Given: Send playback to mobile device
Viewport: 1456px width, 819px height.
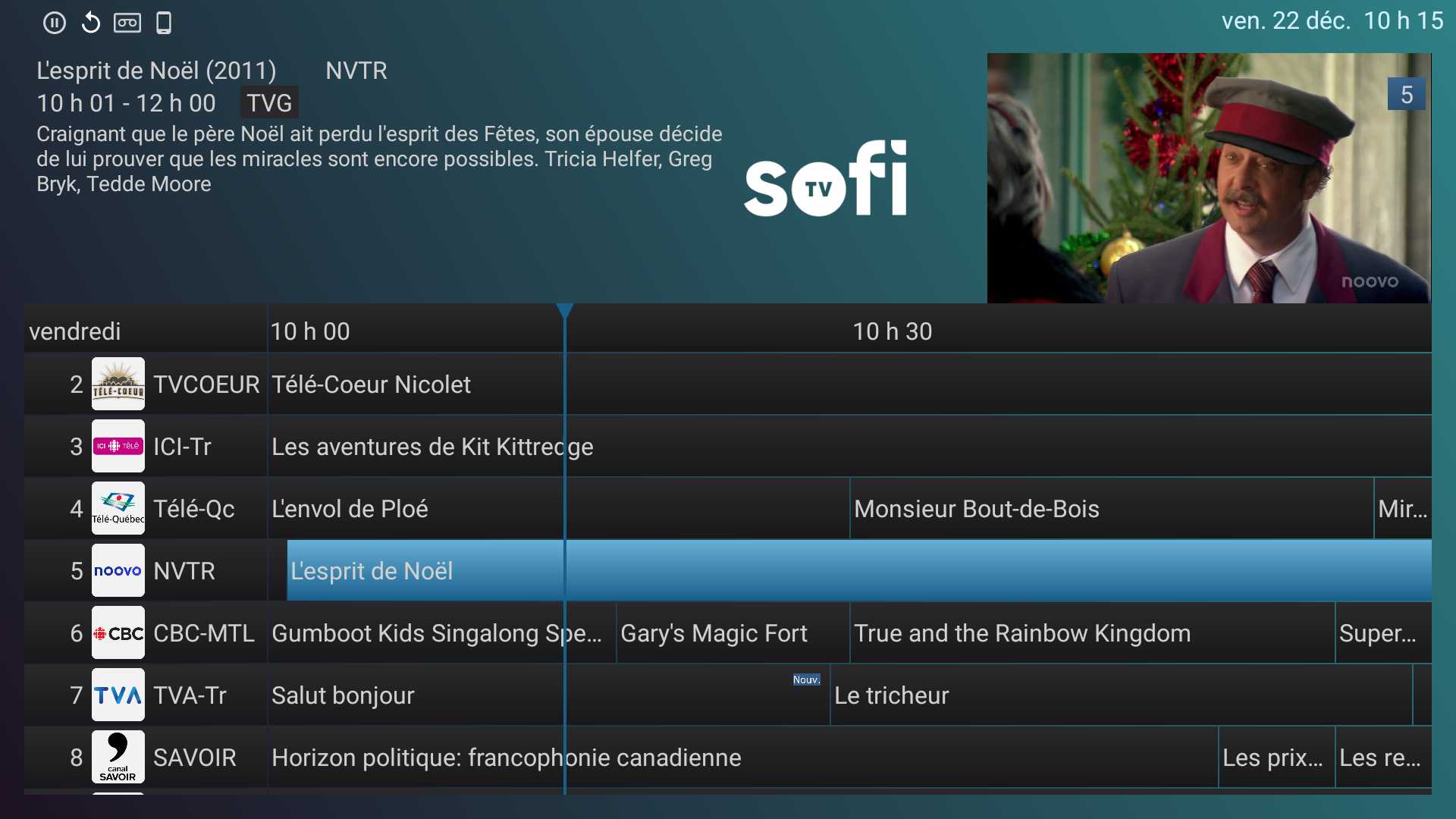Looking at the screenshot, I should point(163,22).
